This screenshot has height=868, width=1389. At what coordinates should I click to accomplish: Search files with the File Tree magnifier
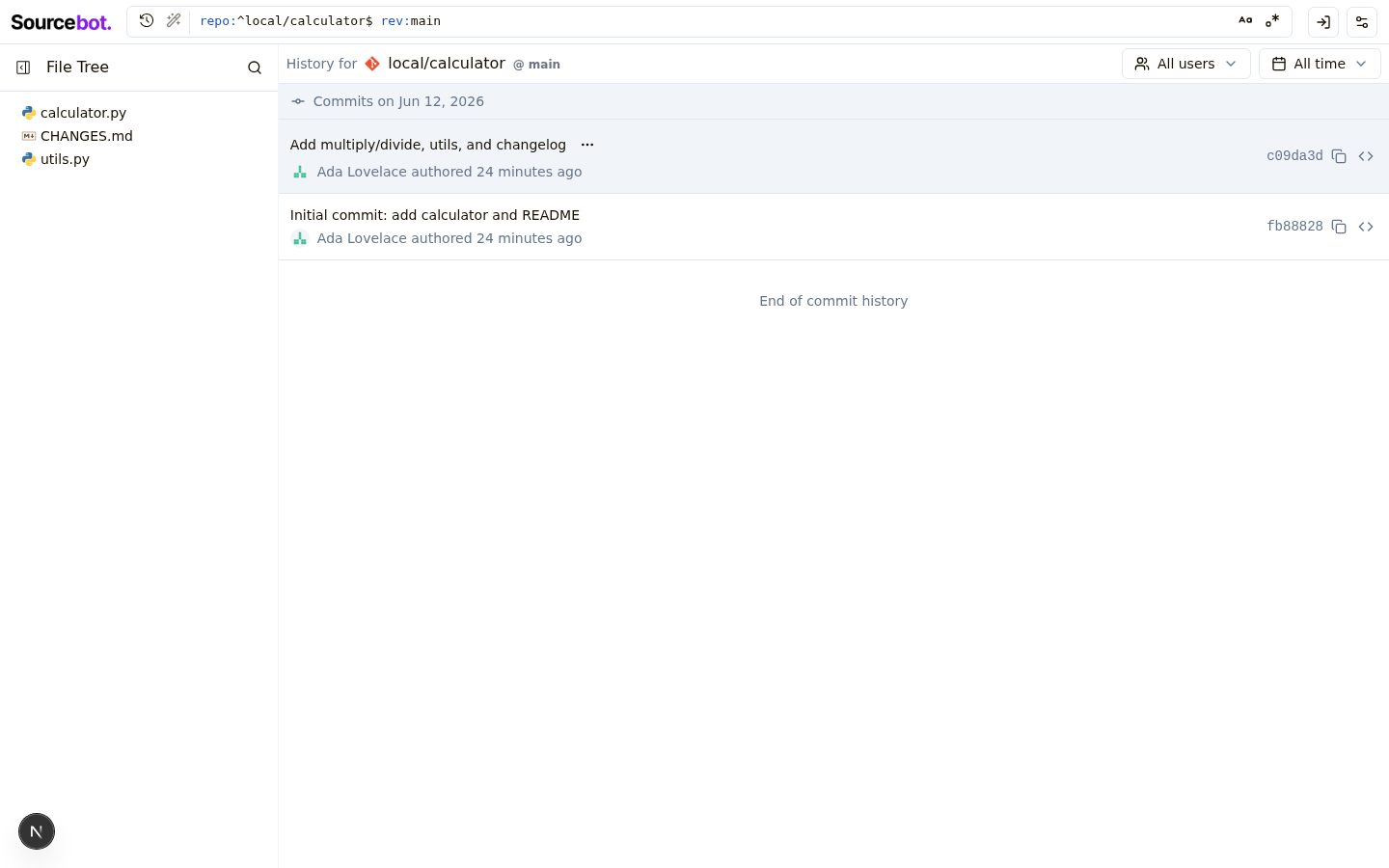pos(255,68)
